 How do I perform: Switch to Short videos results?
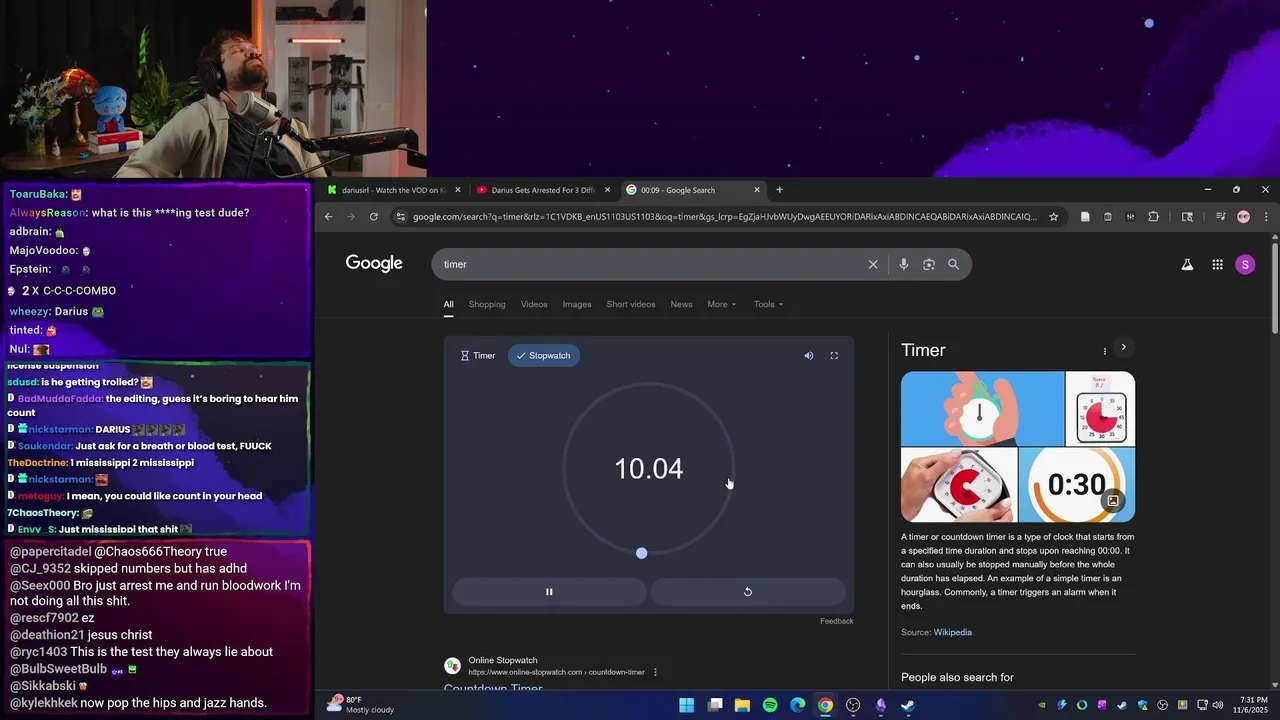click(x=631, y=304)
